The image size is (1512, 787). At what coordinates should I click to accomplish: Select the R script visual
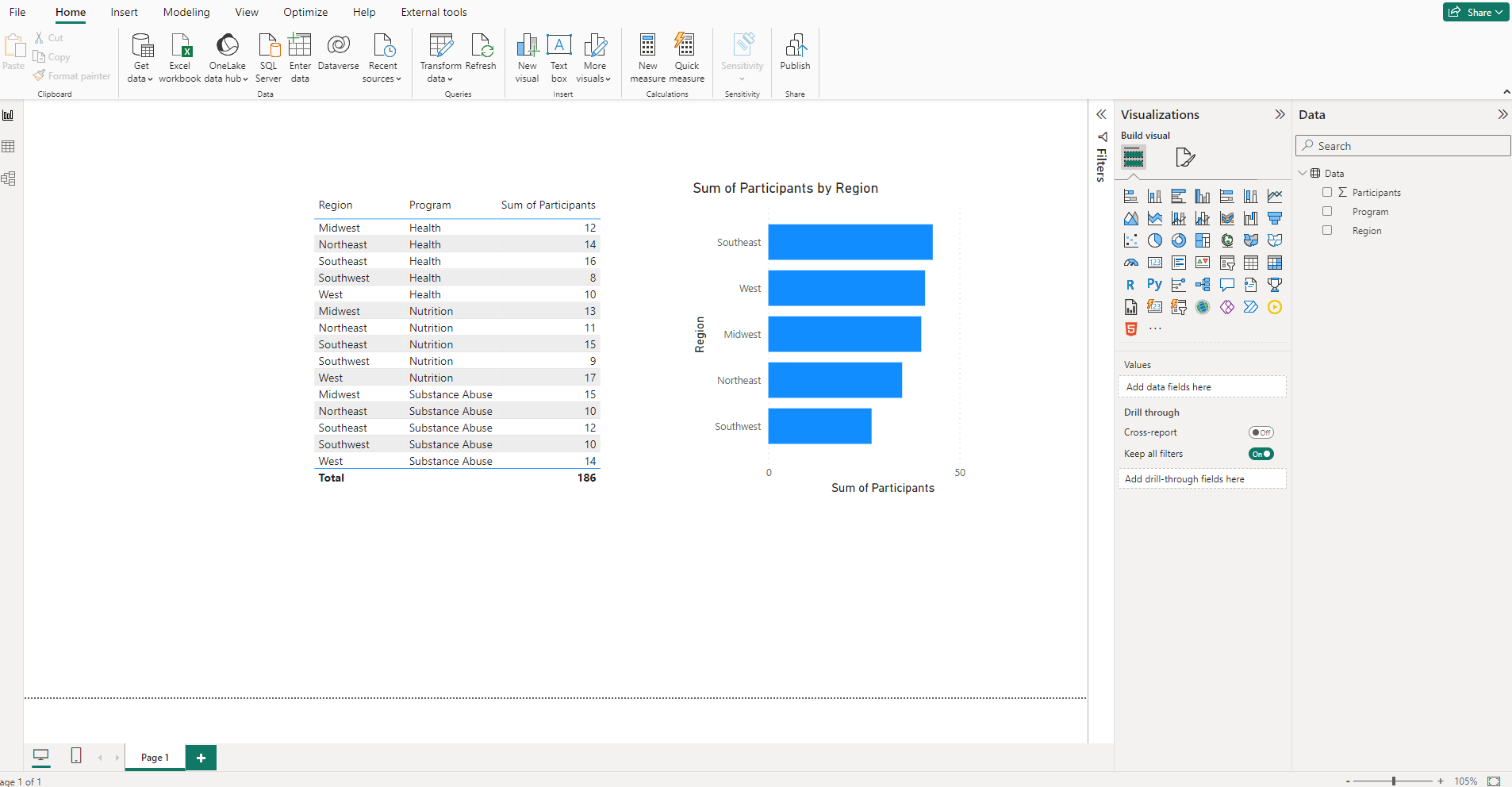click(x=1131, y=285)
